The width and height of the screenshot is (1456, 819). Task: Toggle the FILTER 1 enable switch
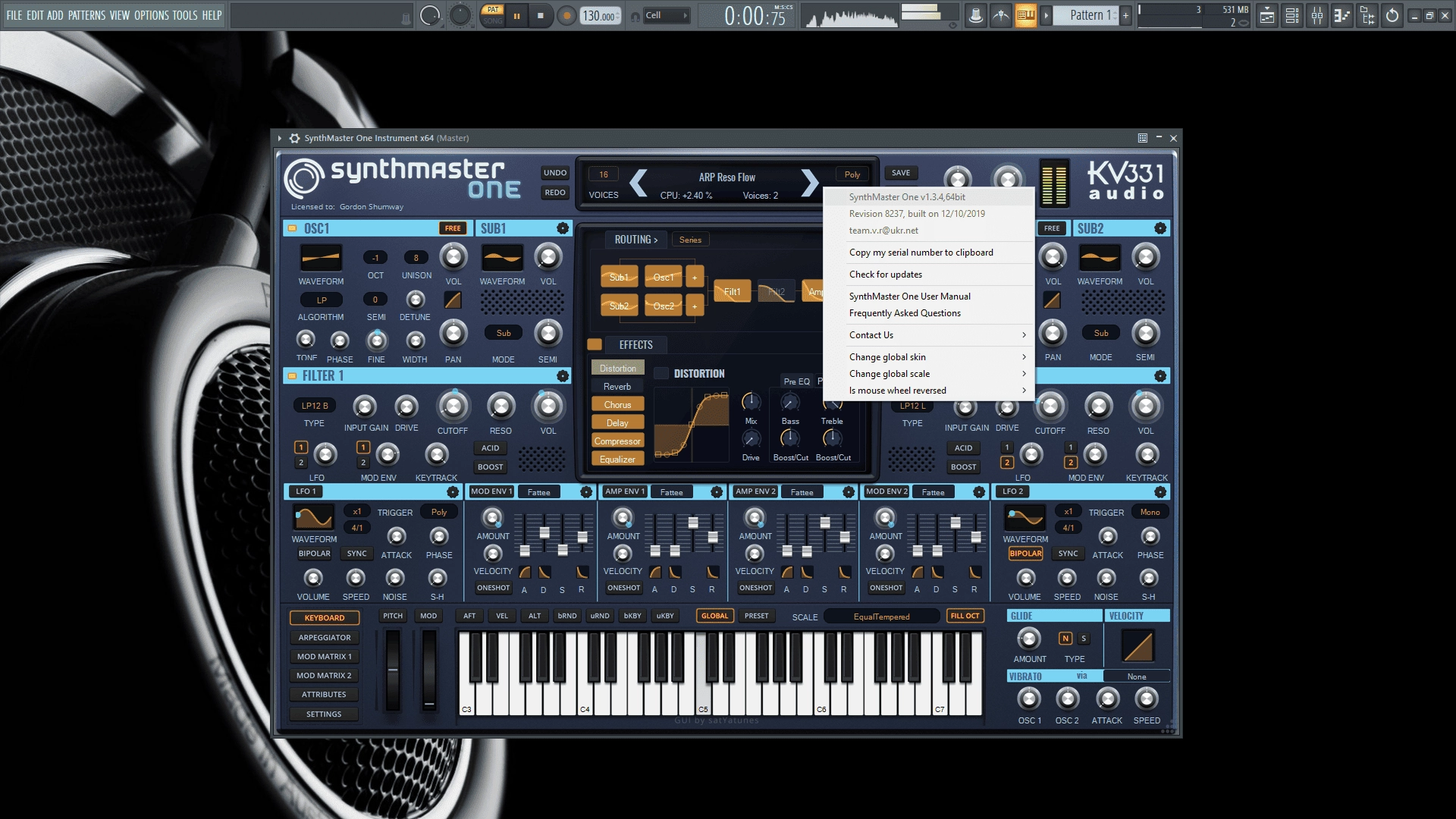tap(293, 375)
